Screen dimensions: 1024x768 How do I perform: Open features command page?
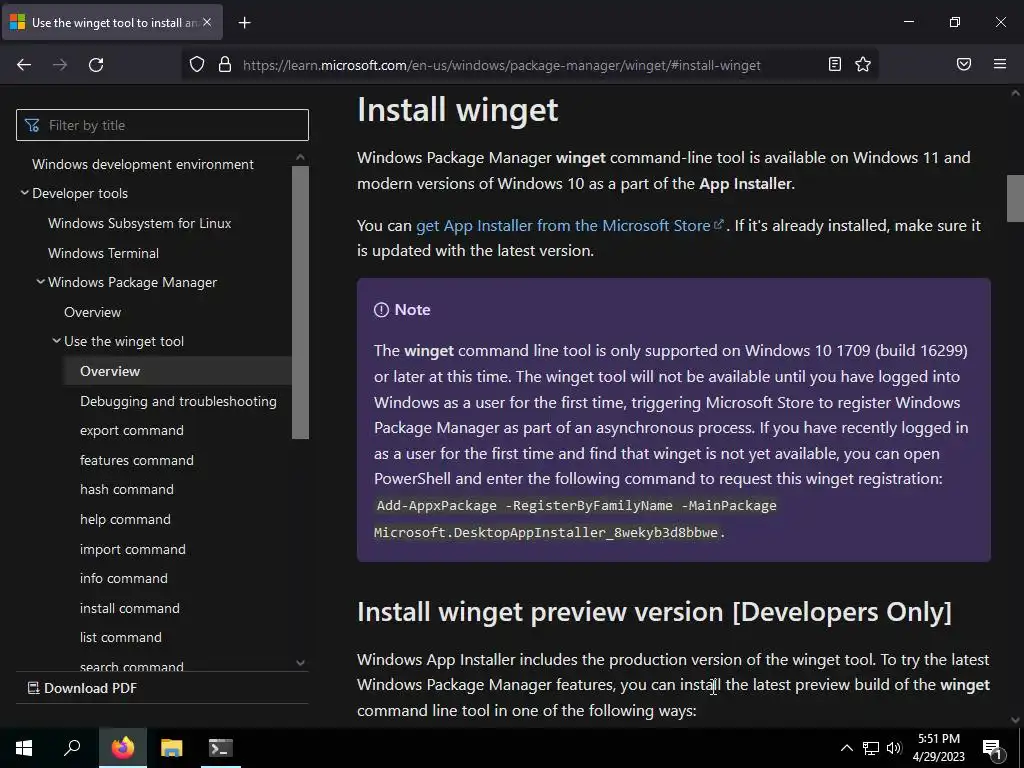pyautogui.click(x=136, y=460)
